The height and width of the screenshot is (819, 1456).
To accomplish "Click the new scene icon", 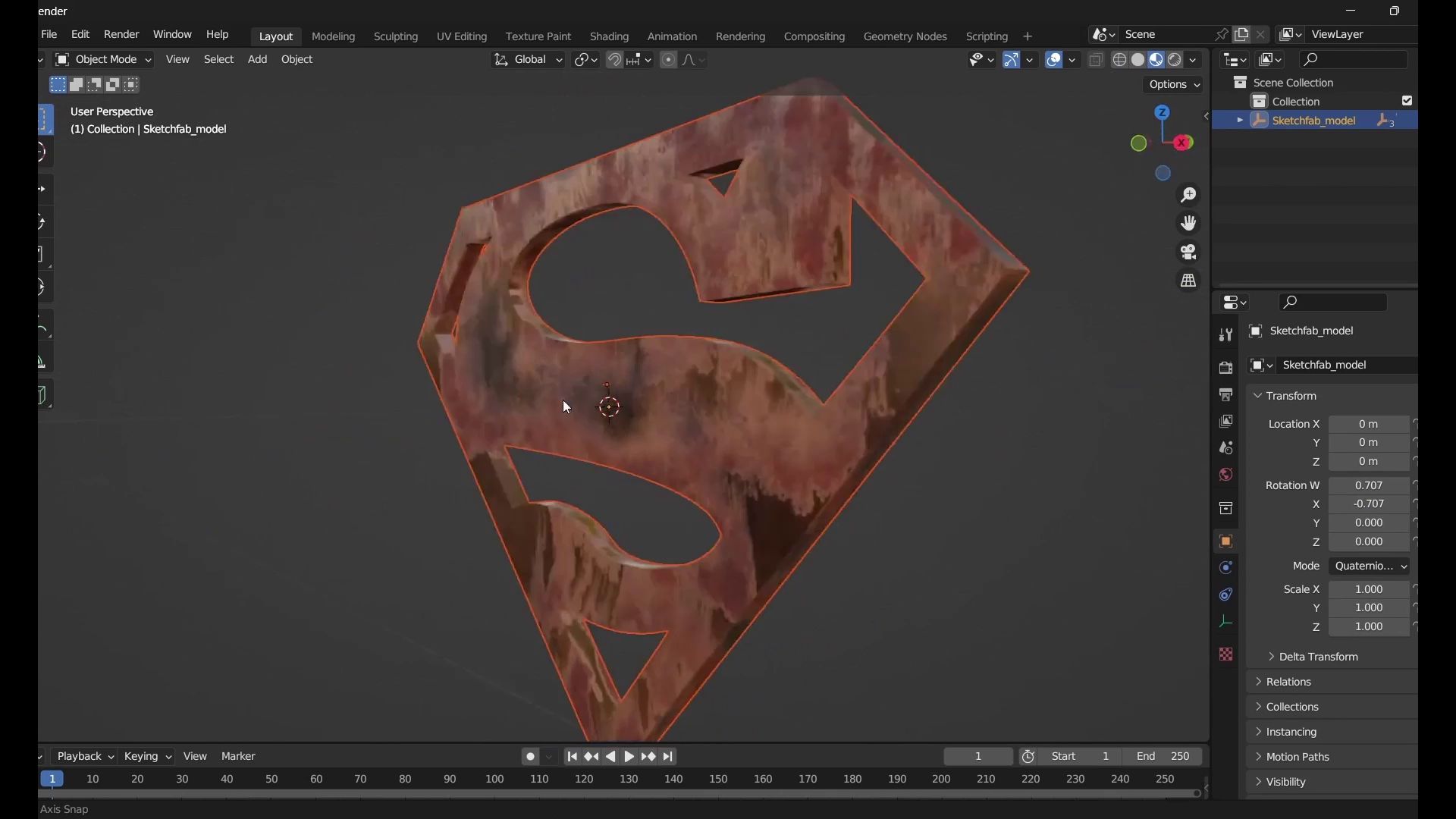I will click(x=1242, y=35).
